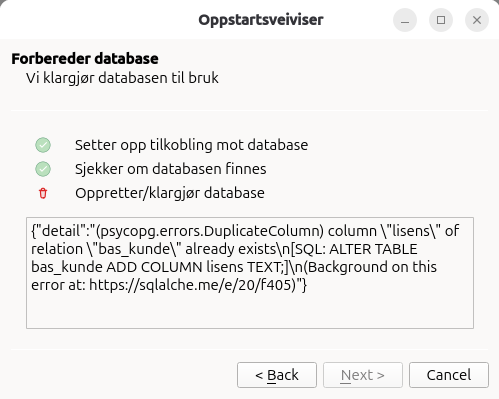Click the Oppstartsveiviser title bar text
The width and height of the screenshot is (499, 399).
(x=261, y=20)
